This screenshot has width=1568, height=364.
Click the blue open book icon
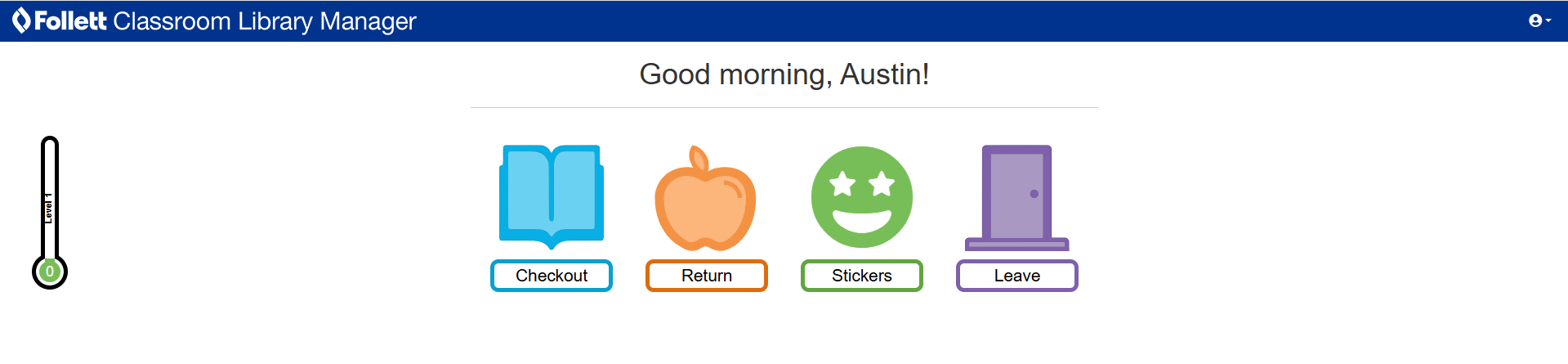pos(552,195)
